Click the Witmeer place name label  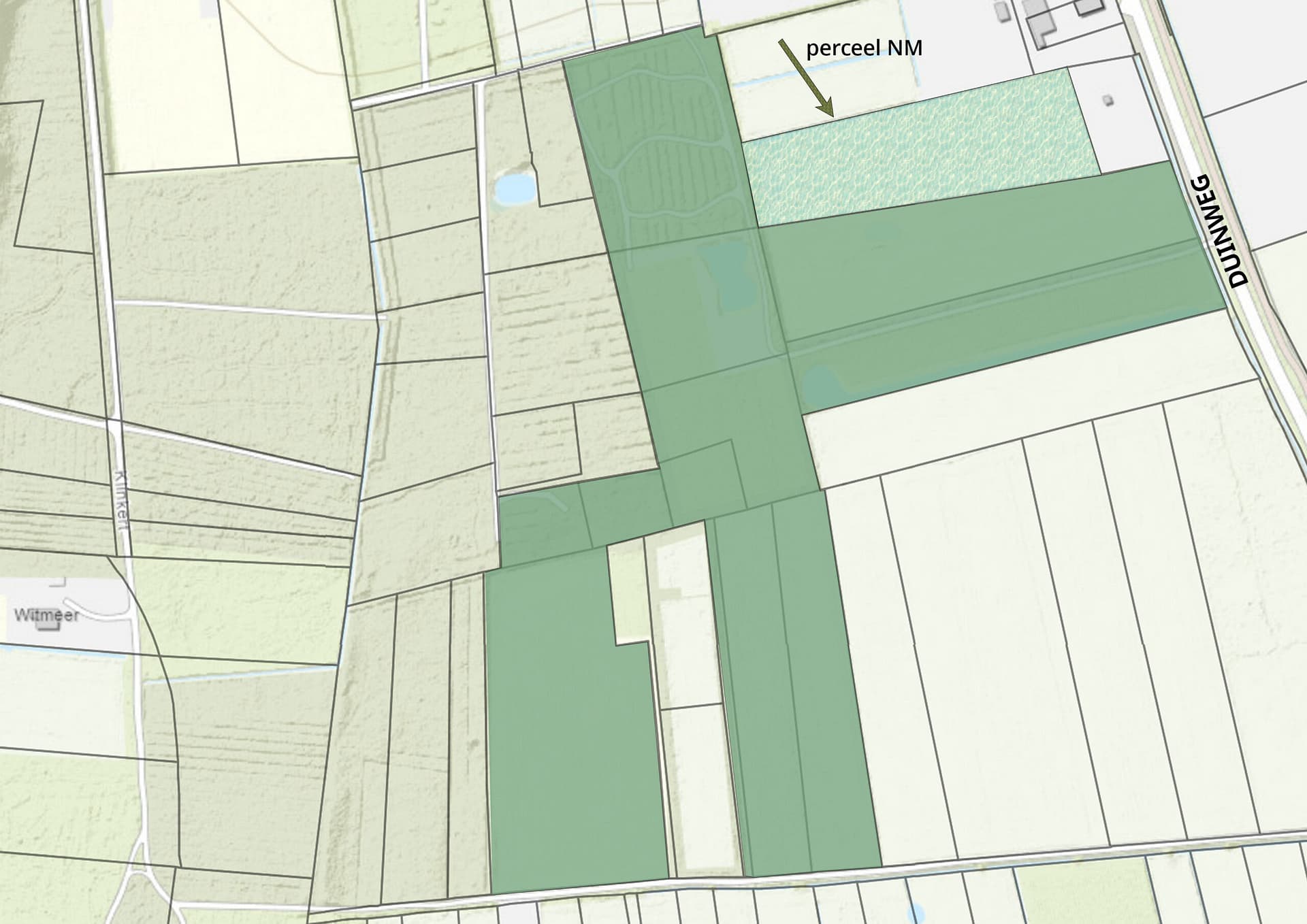point(46,615)
